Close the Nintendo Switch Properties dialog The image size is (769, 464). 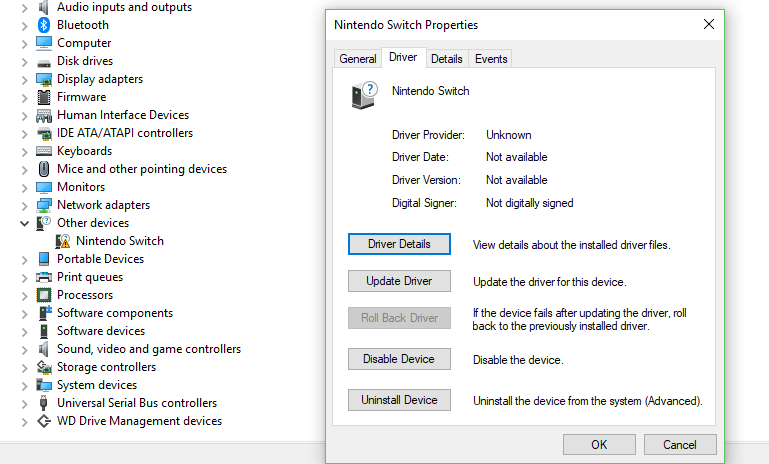point(709,24)
